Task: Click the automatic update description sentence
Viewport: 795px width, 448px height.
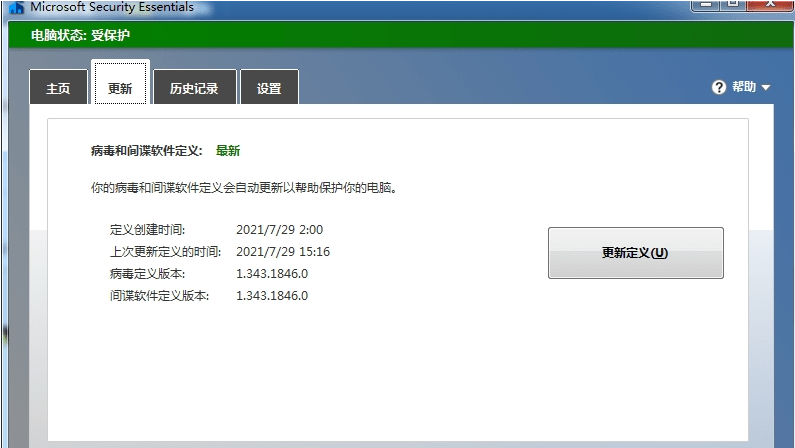Action: 244,188
